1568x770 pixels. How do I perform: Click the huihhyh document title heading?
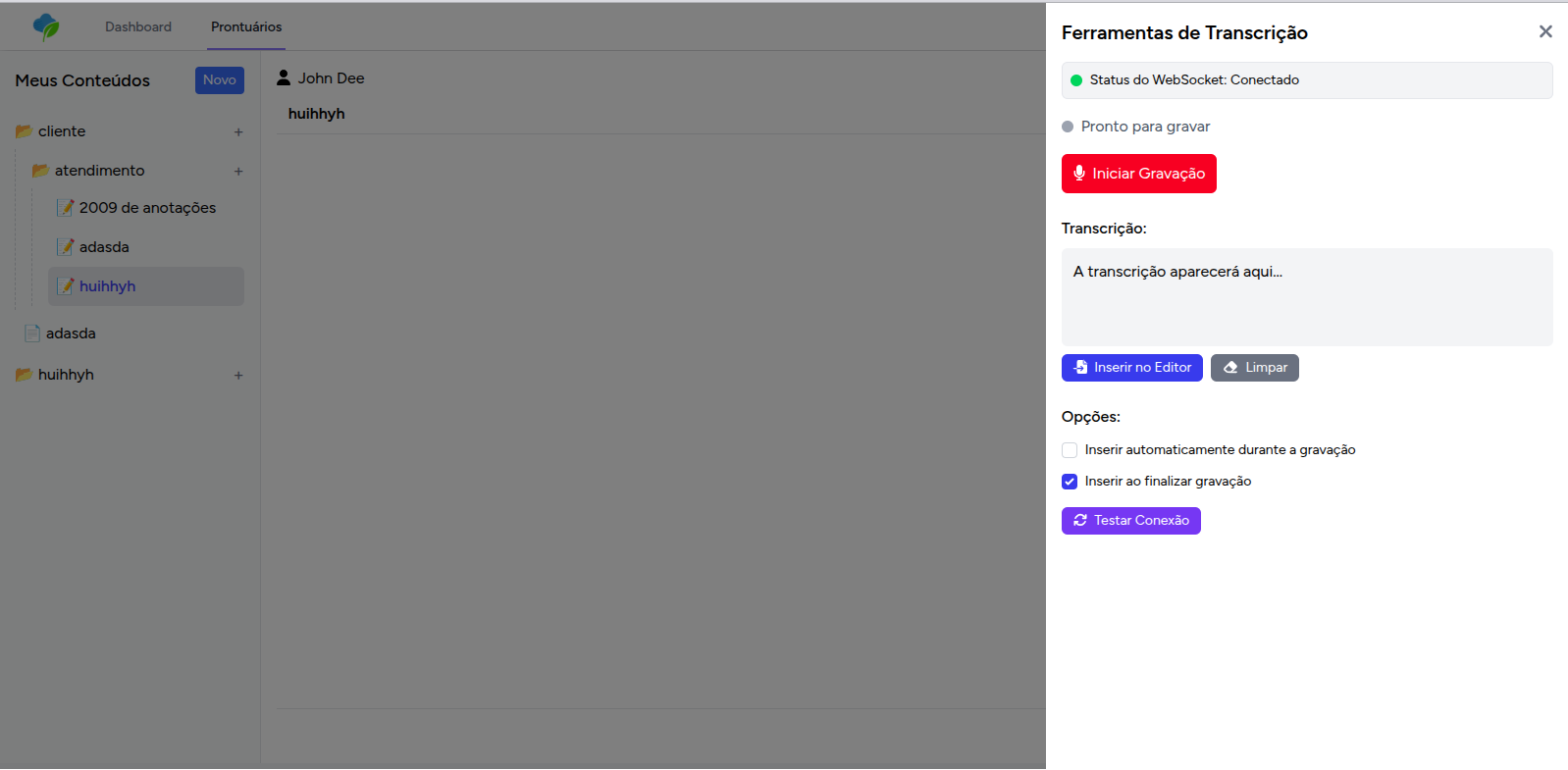tap(316, 114)
